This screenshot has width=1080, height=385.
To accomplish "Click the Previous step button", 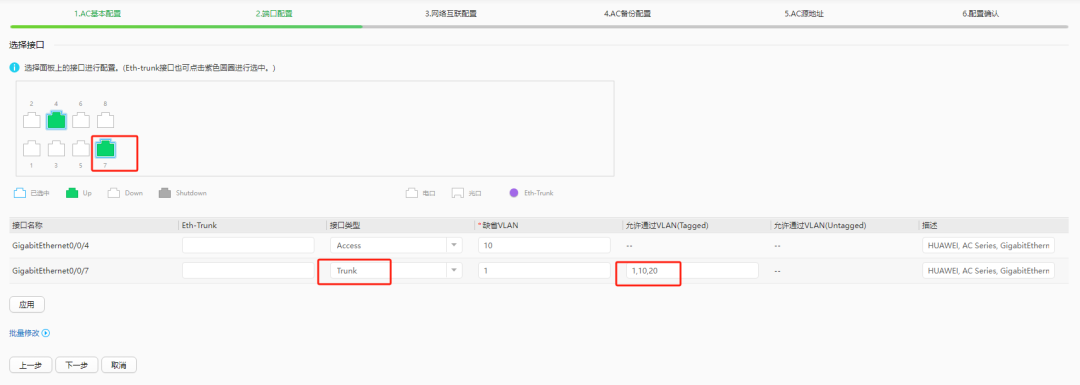I will [30, 365].
